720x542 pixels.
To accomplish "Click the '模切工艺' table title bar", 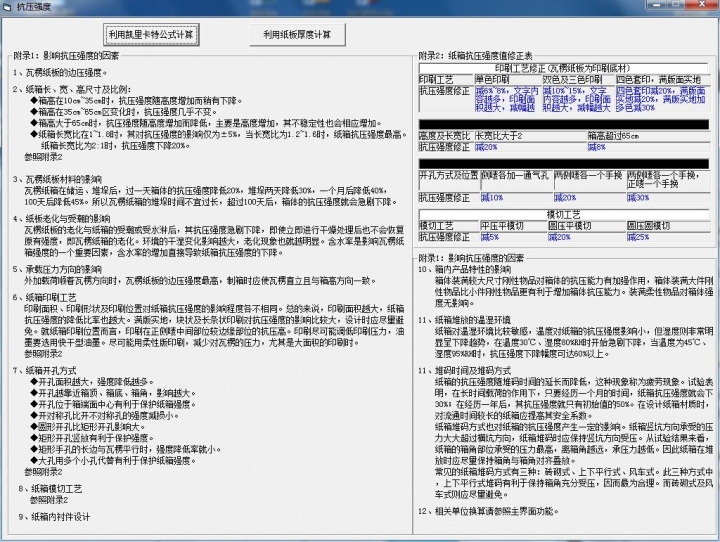I will pos(563,215).
